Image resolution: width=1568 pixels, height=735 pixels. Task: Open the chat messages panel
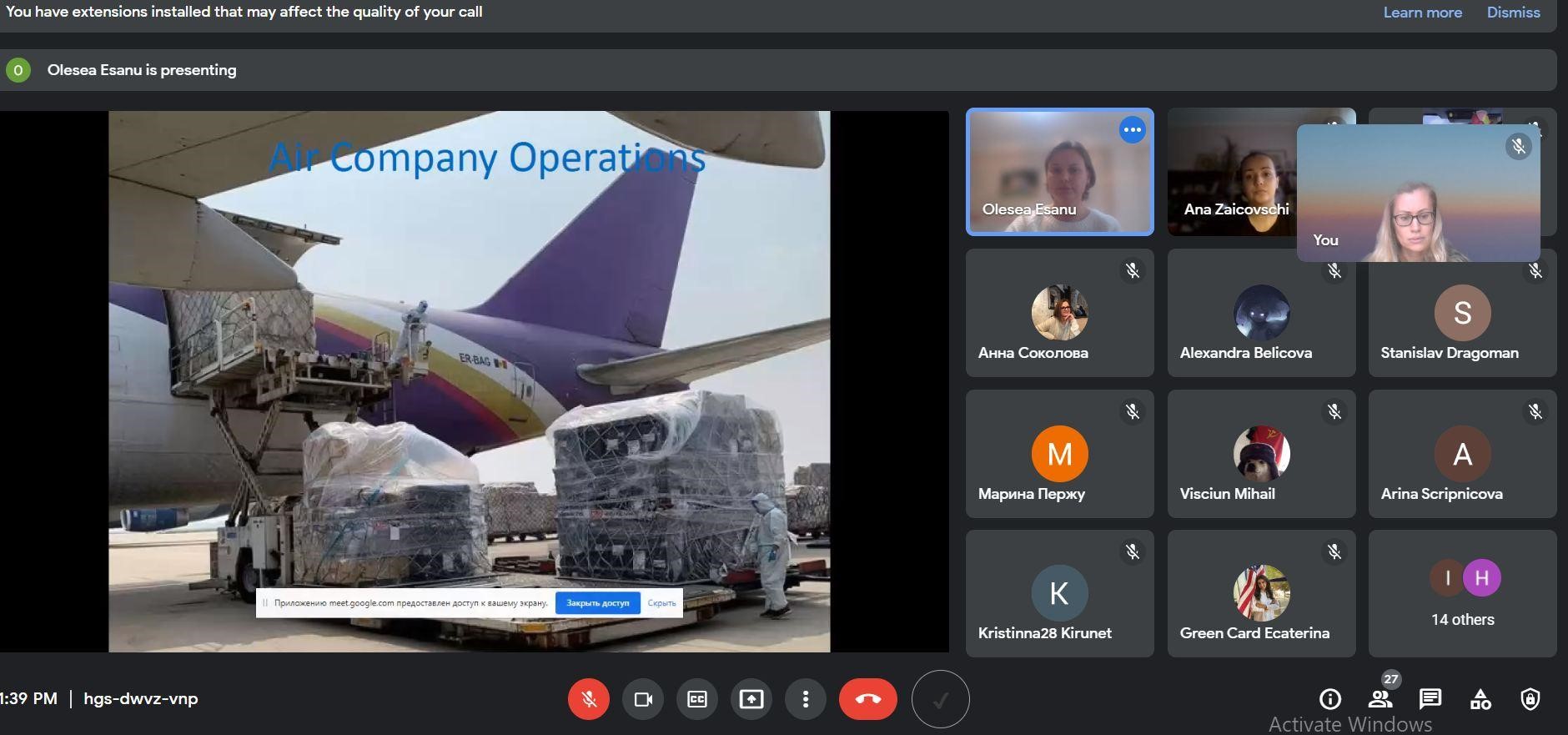(x=1430, y=699)
